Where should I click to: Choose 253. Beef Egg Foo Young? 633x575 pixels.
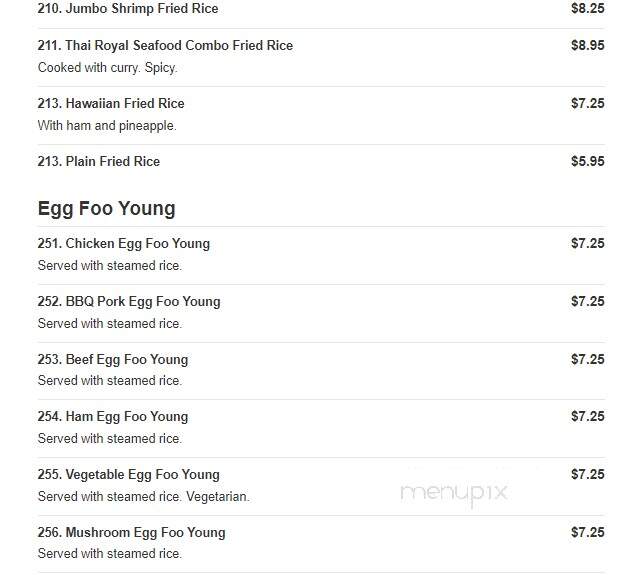pyautogui.click(x=113, y=359)
